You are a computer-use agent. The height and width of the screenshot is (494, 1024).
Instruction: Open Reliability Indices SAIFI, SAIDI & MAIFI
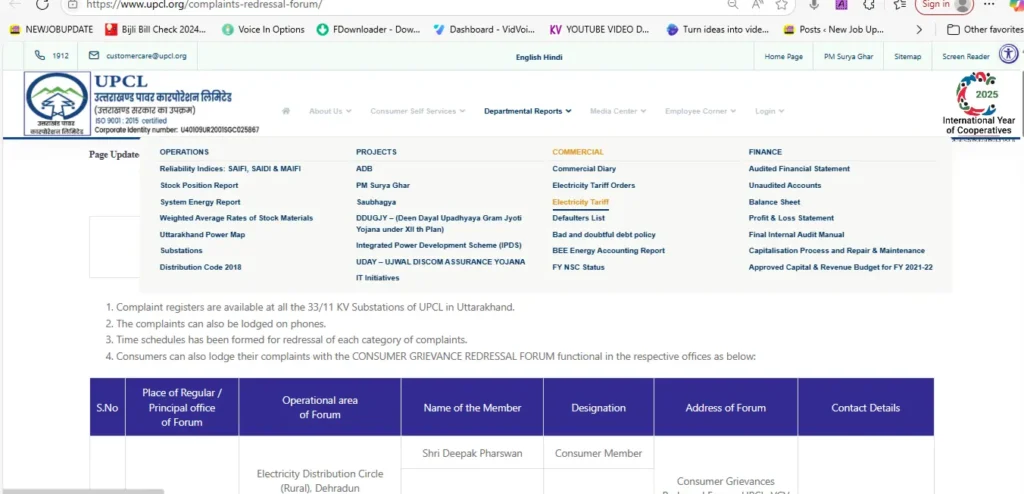tap(230, 169)
